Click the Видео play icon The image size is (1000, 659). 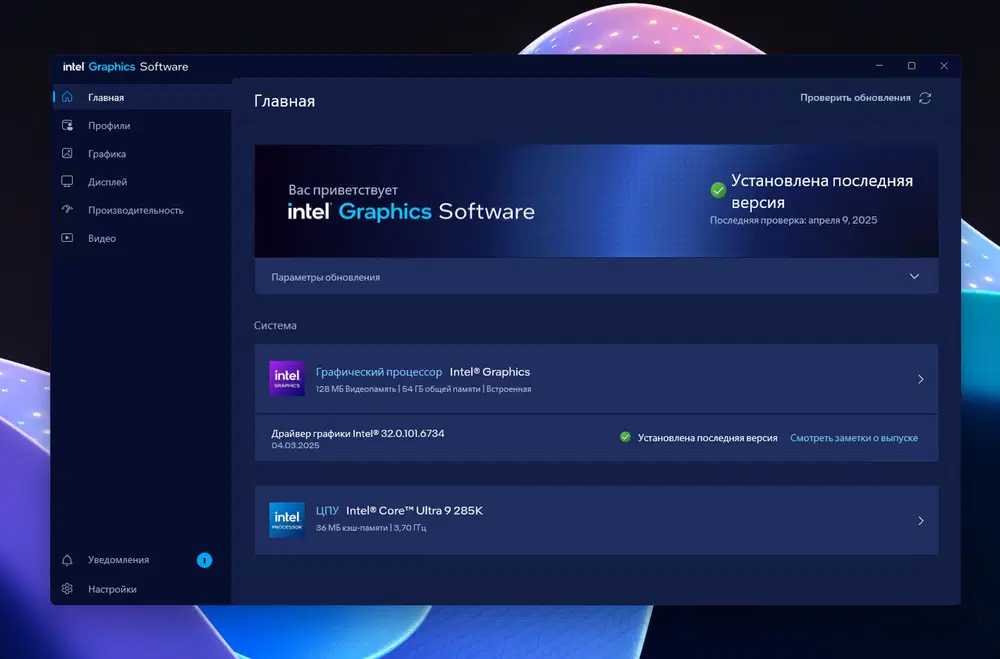coord(67,237)
